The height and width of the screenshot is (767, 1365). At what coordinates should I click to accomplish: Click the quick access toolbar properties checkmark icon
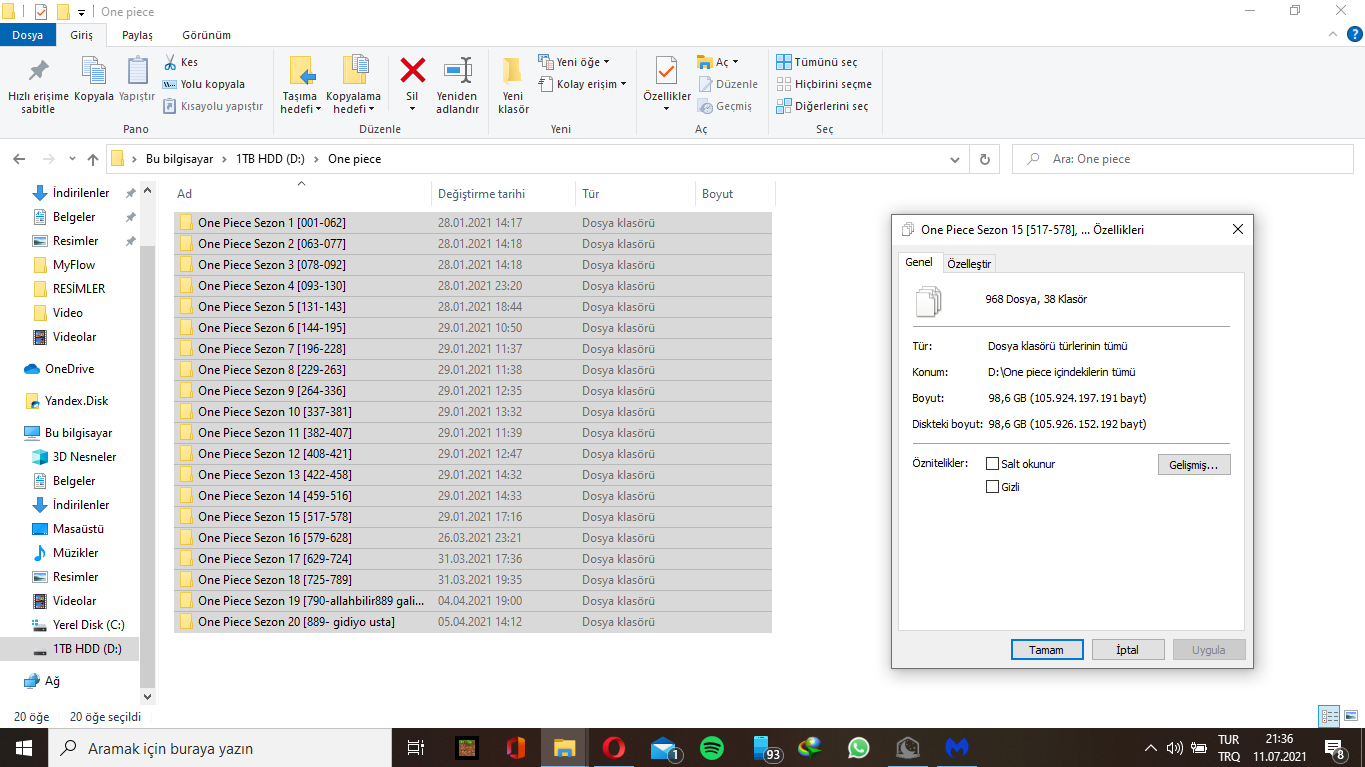41,12
